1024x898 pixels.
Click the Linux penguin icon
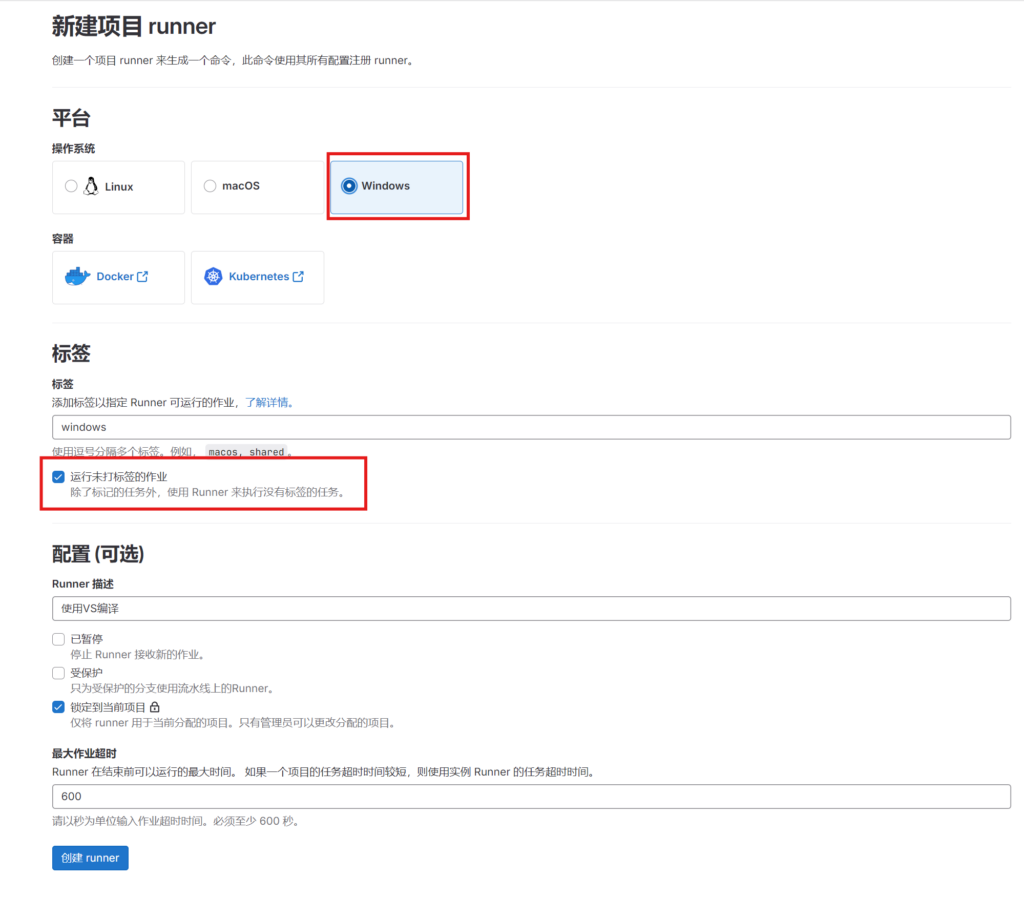[x=92, y=186]
